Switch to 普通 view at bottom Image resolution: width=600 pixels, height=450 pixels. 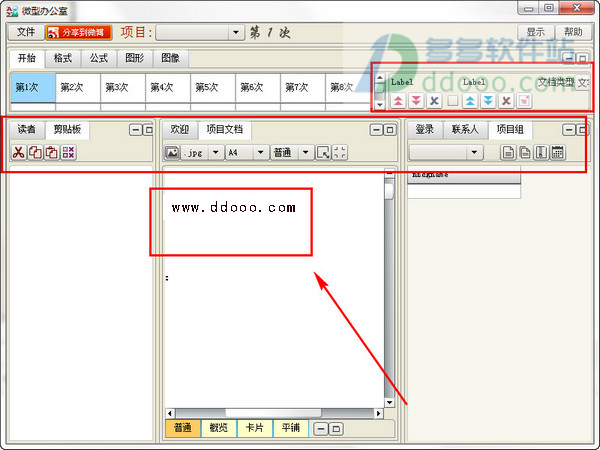click(x=183, y=428)
